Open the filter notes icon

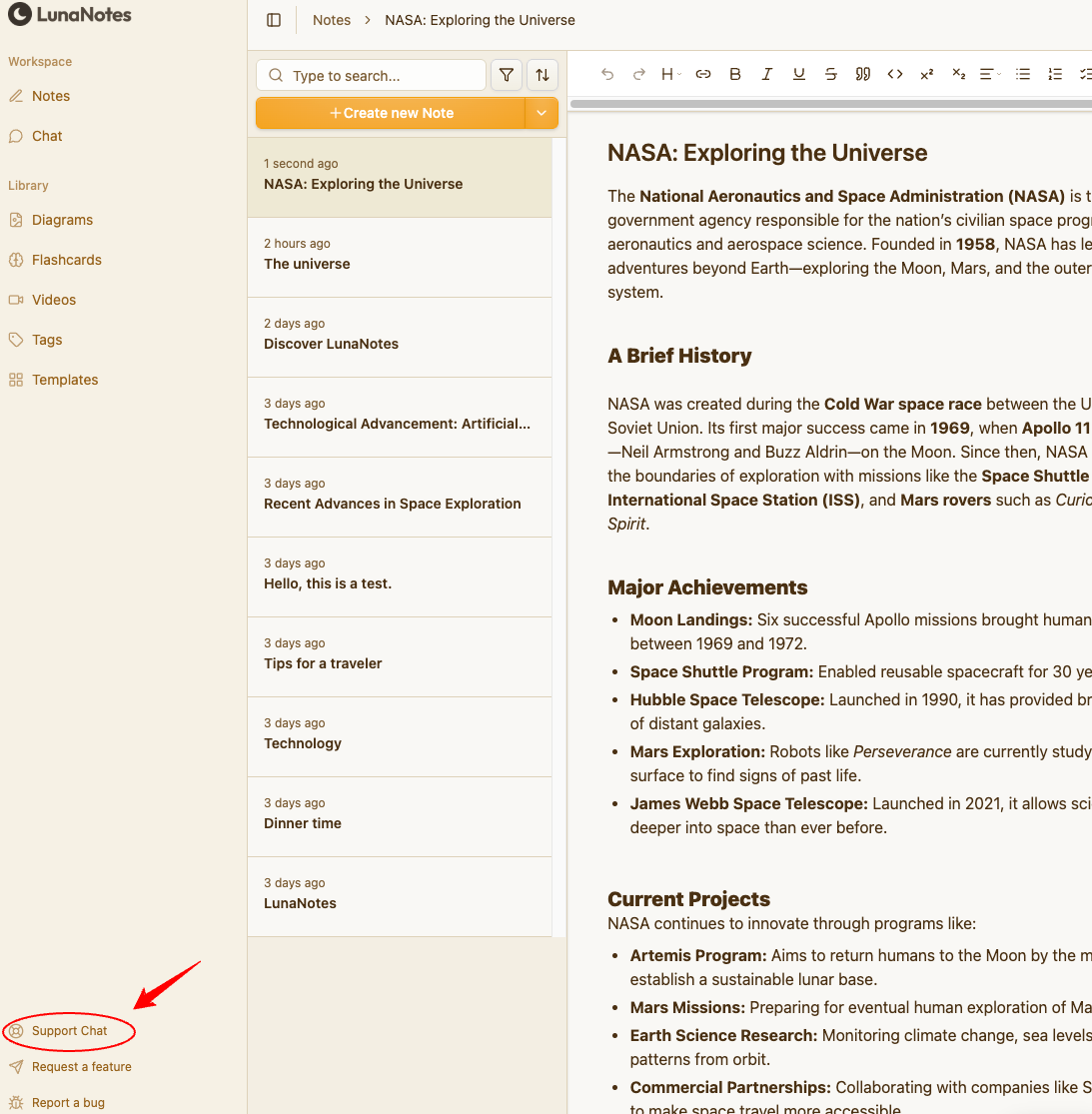pos(507,75)
